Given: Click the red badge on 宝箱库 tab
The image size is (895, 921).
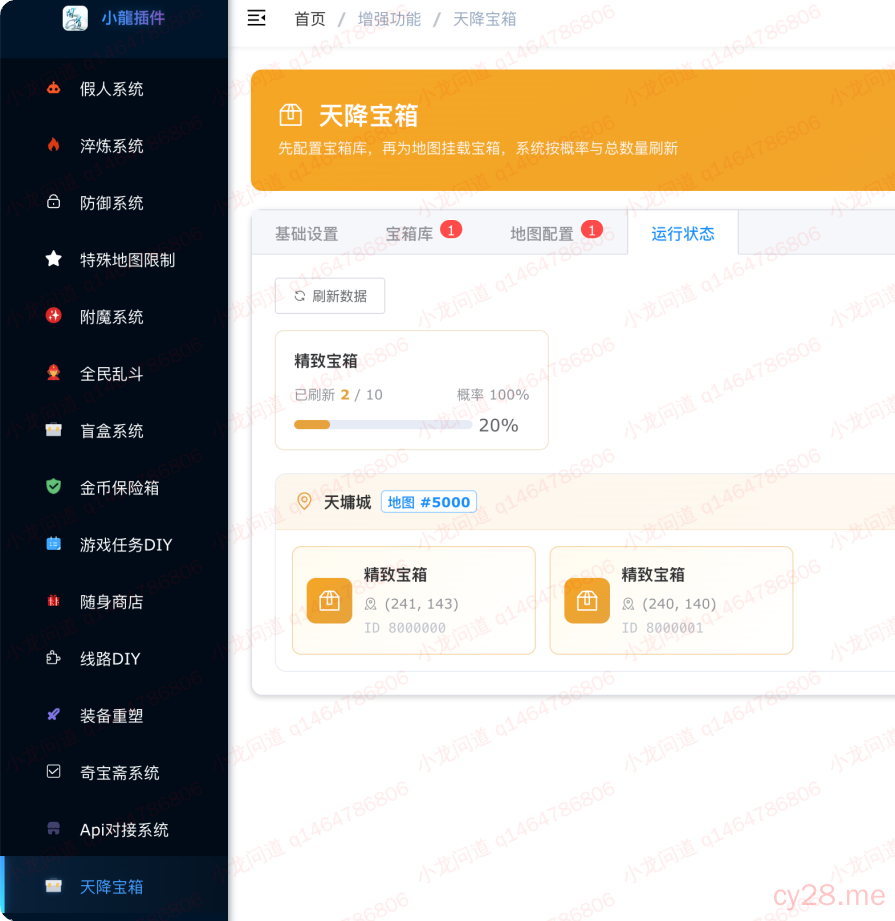Looking at the screenshot, I should 451,230.
